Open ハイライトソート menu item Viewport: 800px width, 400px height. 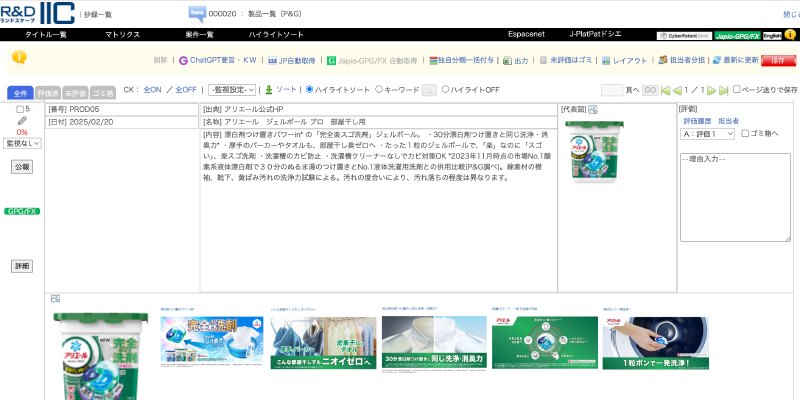[276, 35]
